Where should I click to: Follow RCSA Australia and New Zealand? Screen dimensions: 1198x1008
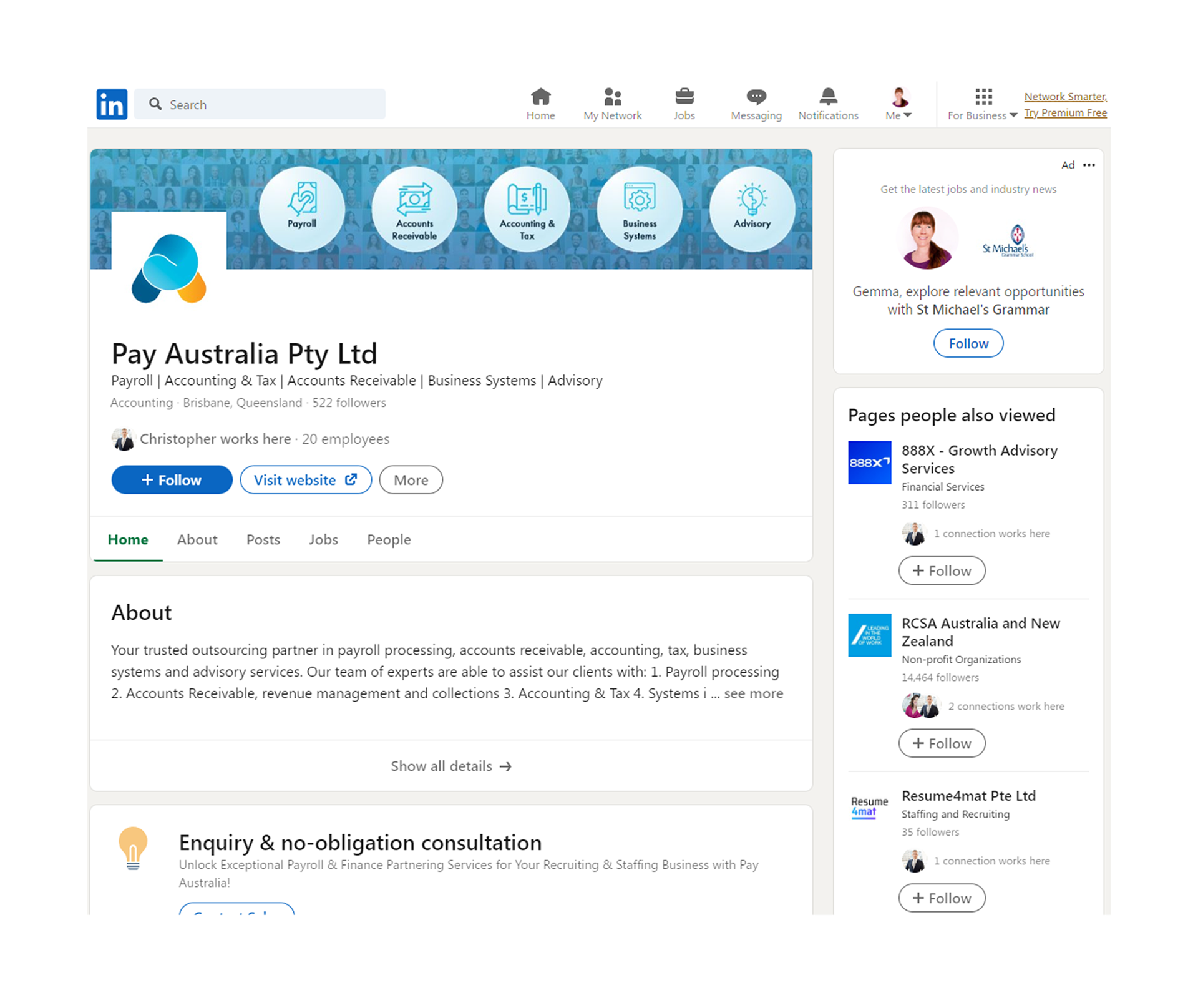(x=942, y=743)
